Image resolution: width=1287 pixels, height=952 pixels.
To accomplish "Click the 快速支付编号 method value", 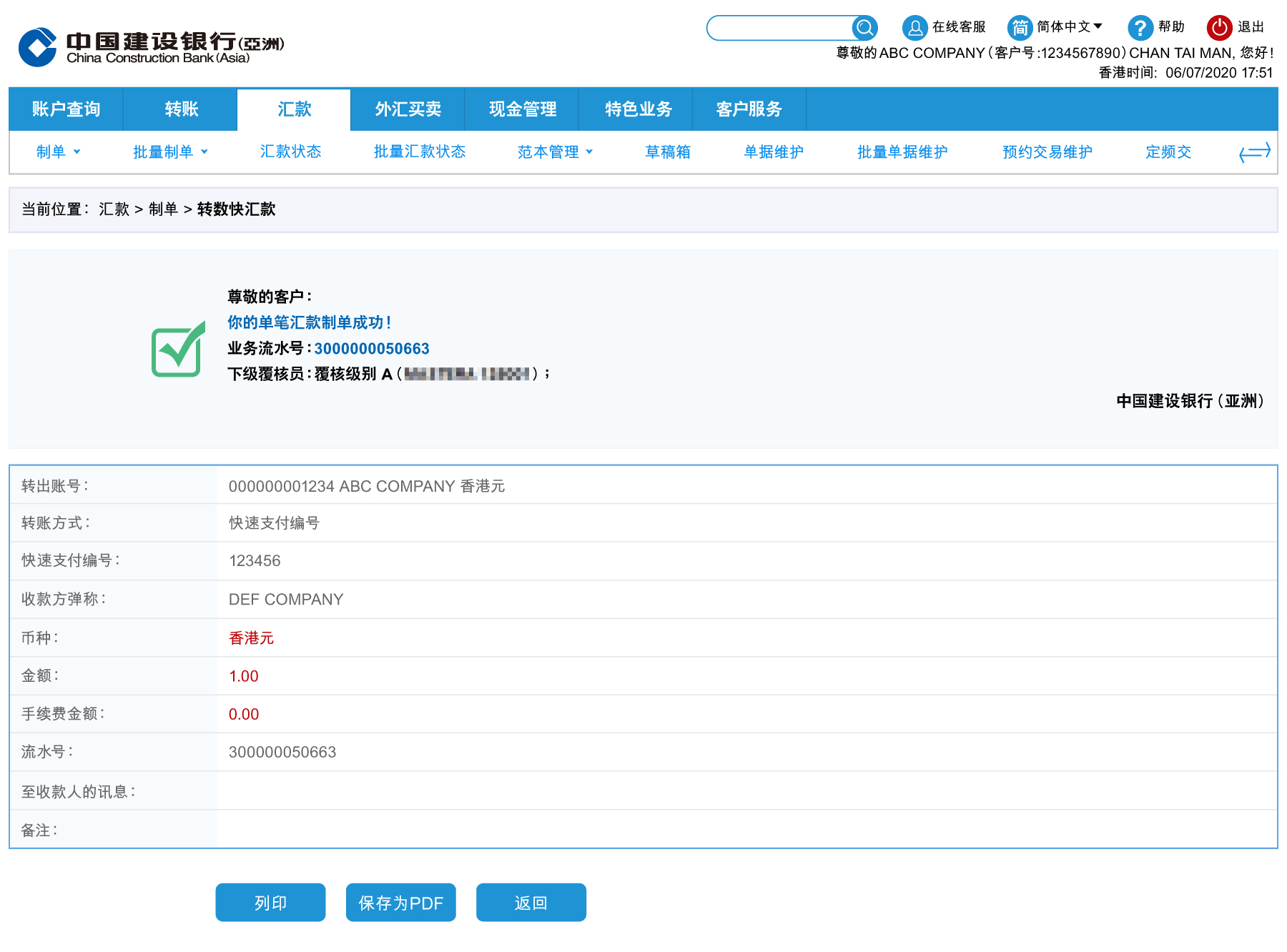I will pos(274,523).
